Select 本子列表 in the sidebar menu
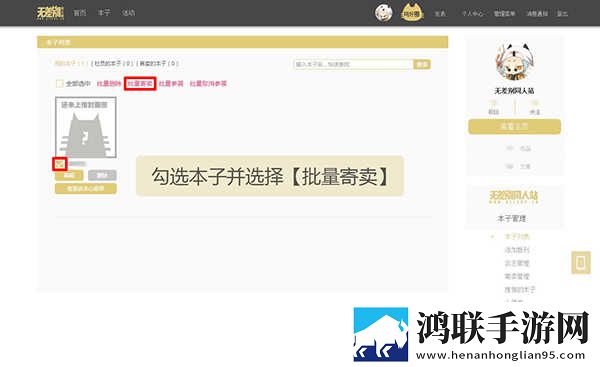The height and width of the screenshot is (367, 600). click(517, 237)
